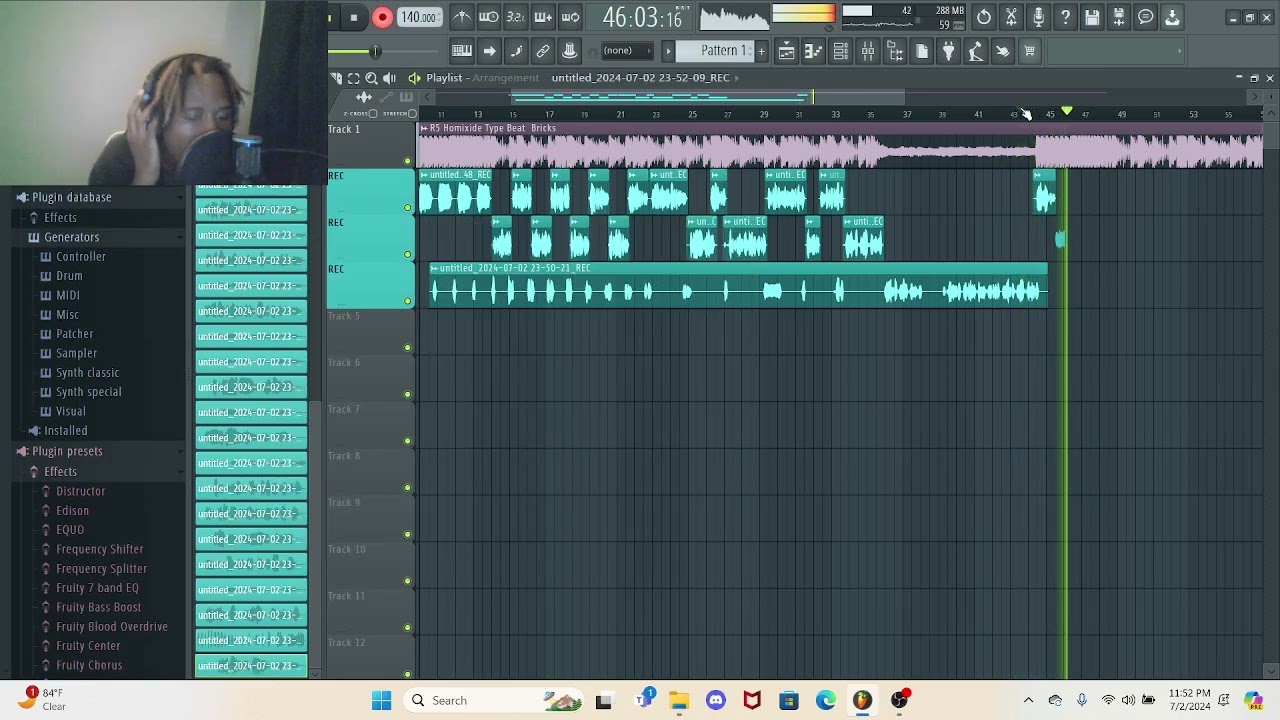This screenshot has height=720, width=1280.
Task: Toggle the Z-CROSS option
Action: tap(373, 113)
